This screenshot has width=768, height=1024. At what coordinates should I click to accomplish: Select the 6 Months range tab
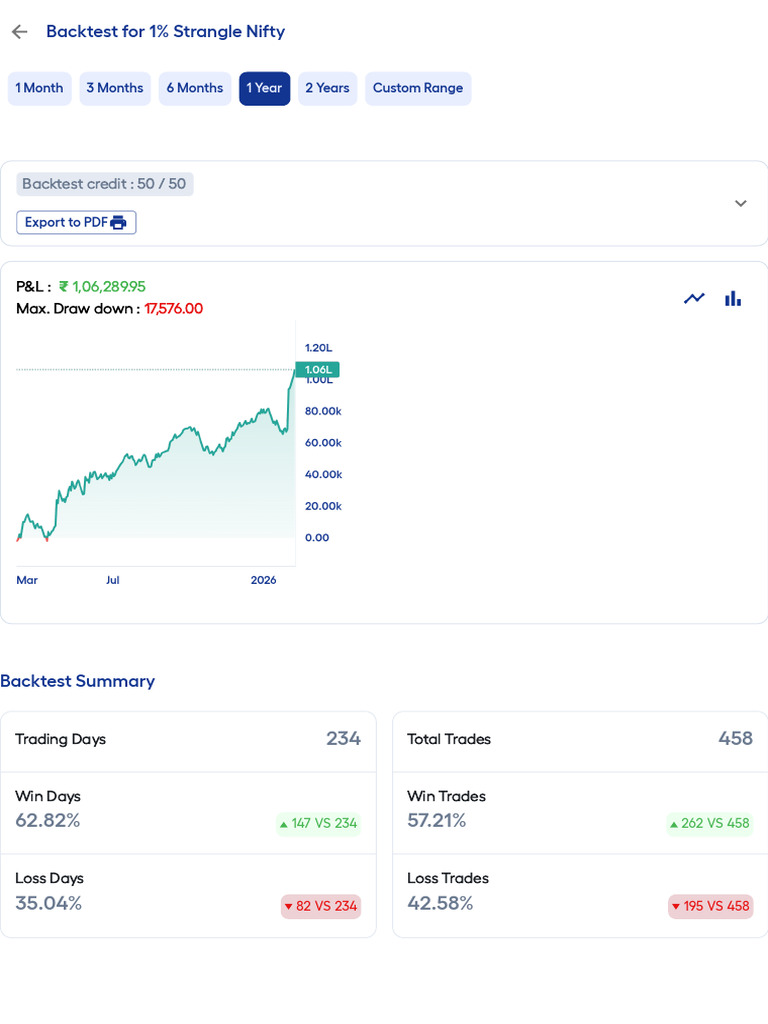(195, 88)
